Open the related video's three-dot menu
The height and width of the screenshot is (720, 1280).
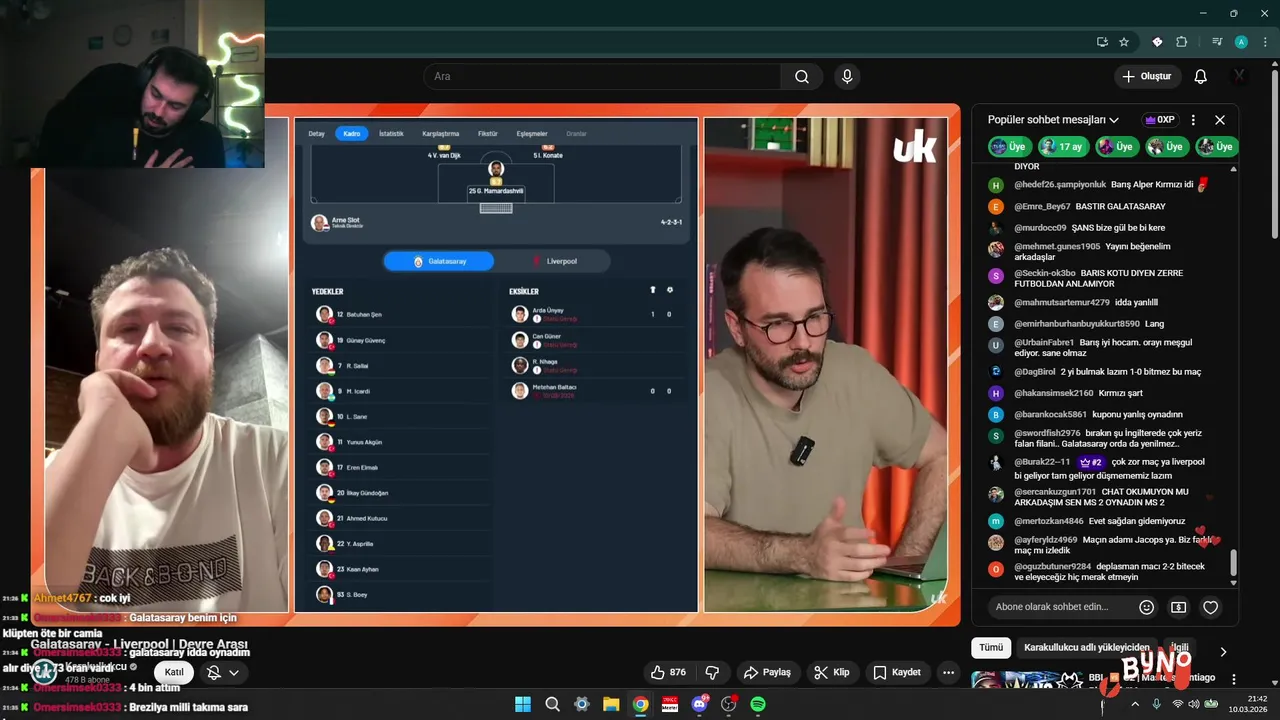1233,680
